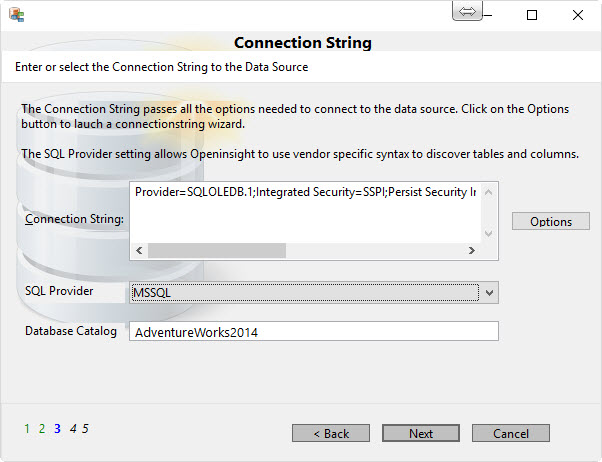Click the connection string scroll-up arrow

[489, 192]
